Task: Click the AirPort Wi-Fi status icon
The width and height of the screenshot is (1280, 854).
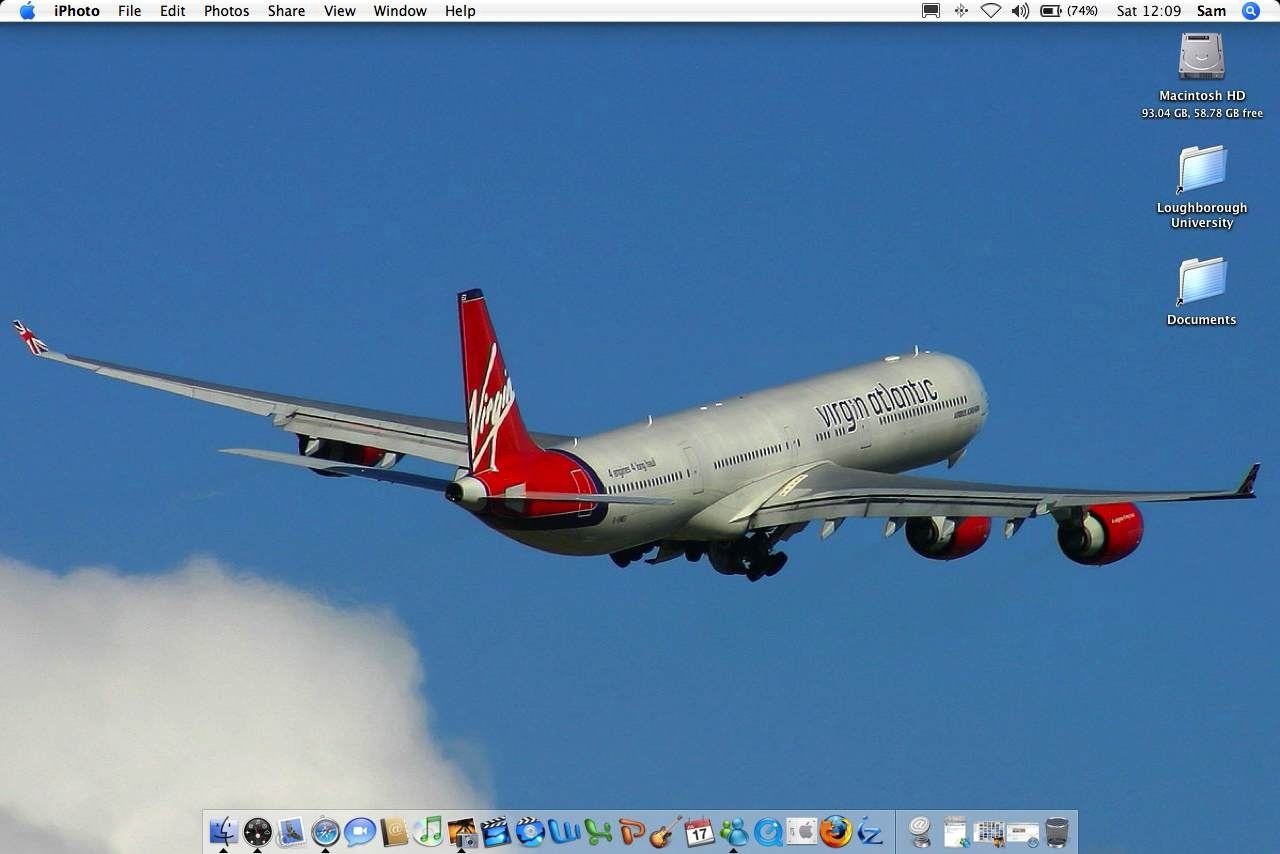Action: point(990,11)
